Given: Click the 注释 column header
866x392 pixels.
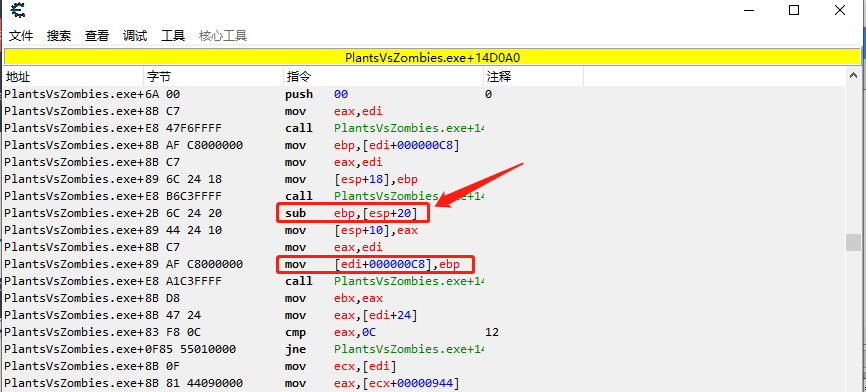Looking at the screenshot, I should tap(534, 77).
